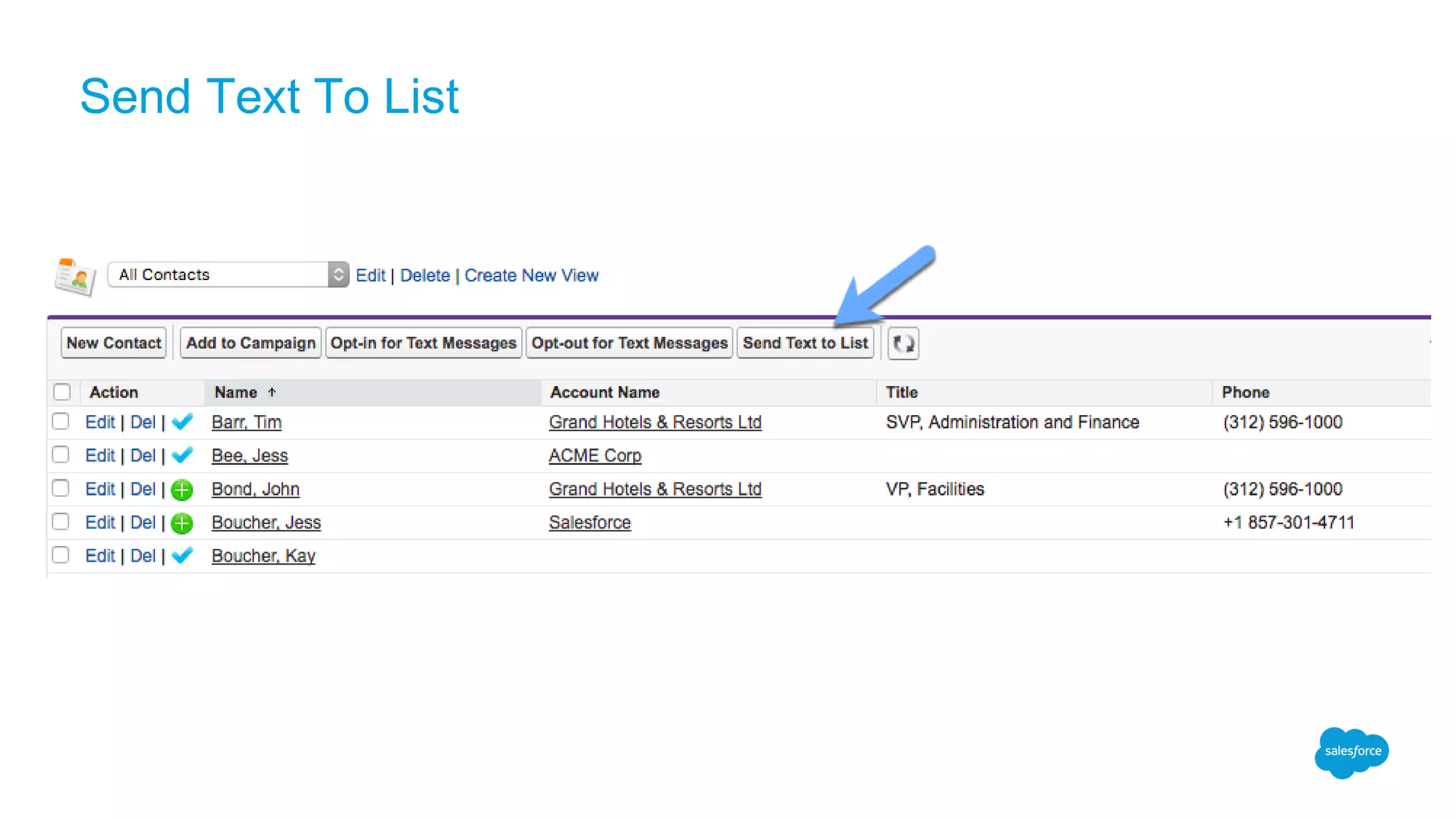
Task: Open Grand Hotels & Resorts Ltd for Barr
Action: point(655,422)
